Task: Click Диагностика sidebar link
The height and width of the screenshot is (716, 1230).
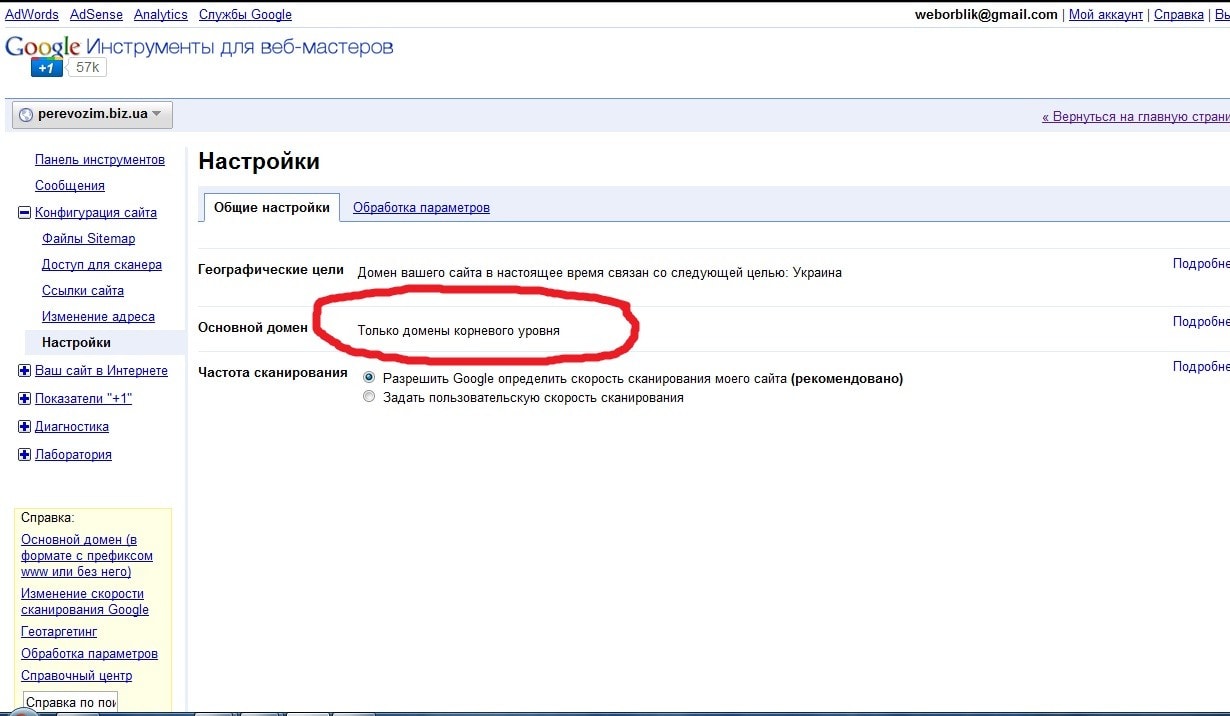Action: [72, 427]
